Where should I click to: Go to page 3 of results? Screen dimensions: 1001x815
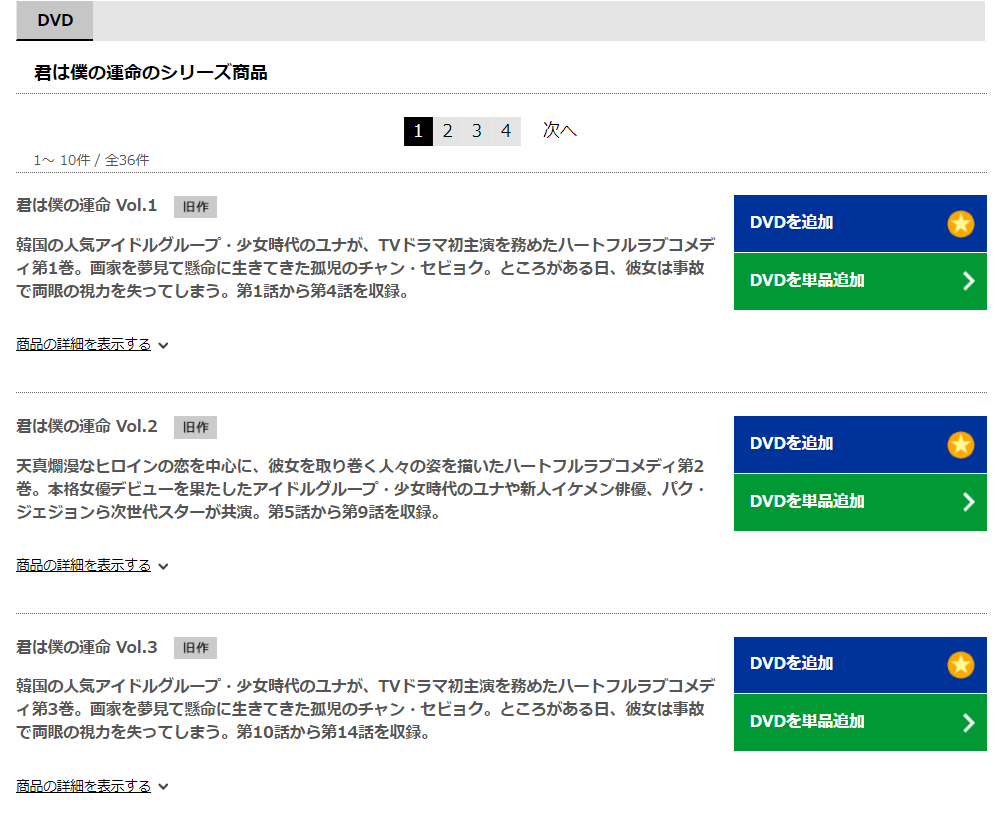tap(477, 131)
